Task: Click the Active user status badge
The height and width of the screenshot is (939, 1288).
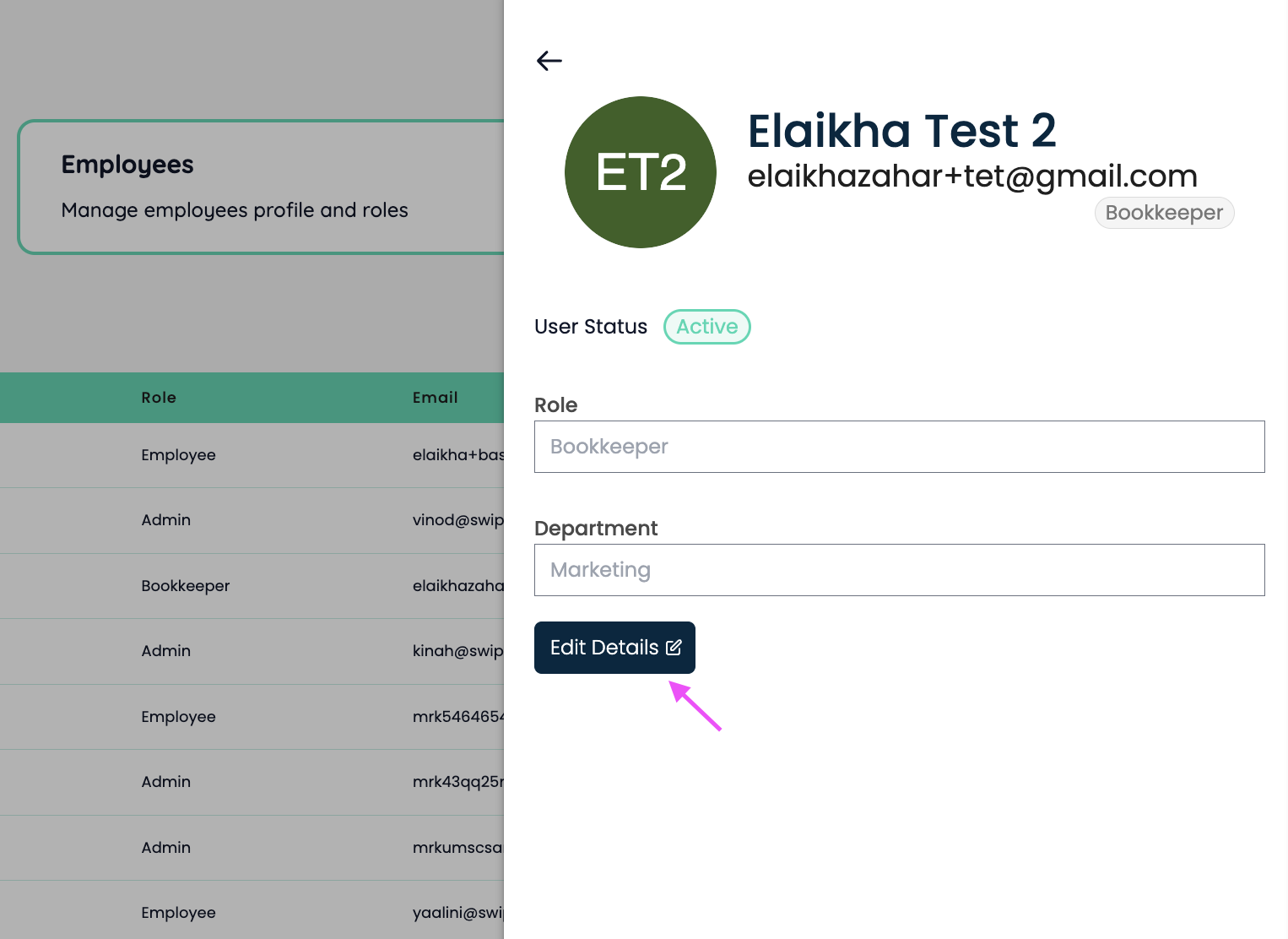Action: 707,327
